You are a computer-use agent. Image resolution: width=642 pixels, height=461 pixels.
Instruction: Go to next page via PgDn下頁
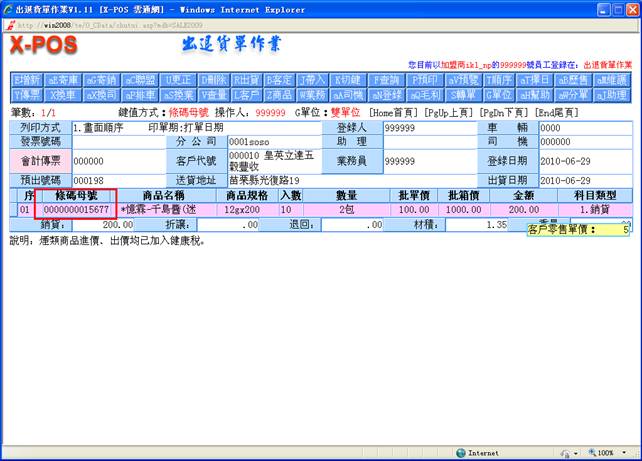[504, 113]
